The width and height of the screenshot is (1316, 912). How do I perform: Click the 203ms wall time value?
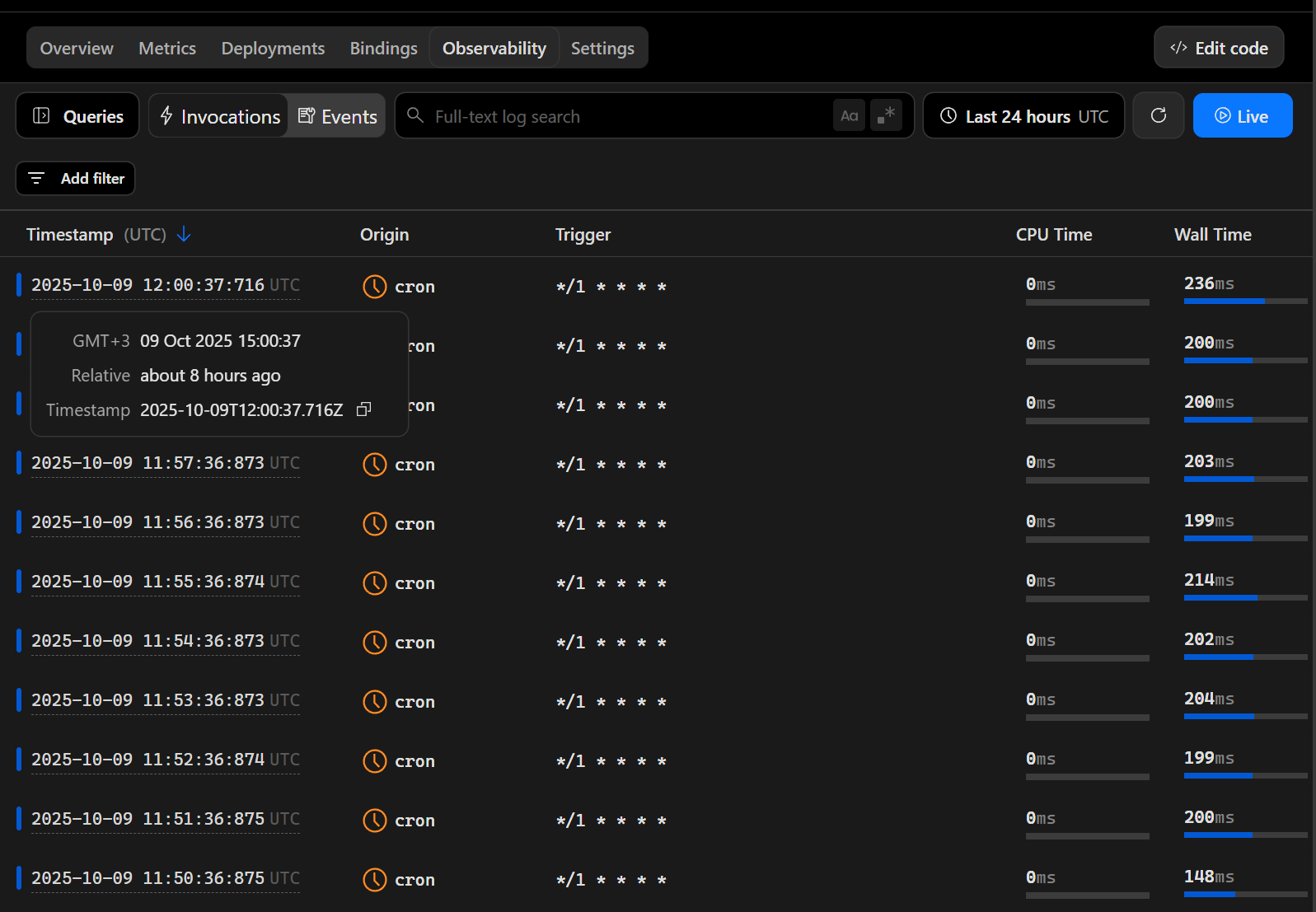(x=1209, y=461)
